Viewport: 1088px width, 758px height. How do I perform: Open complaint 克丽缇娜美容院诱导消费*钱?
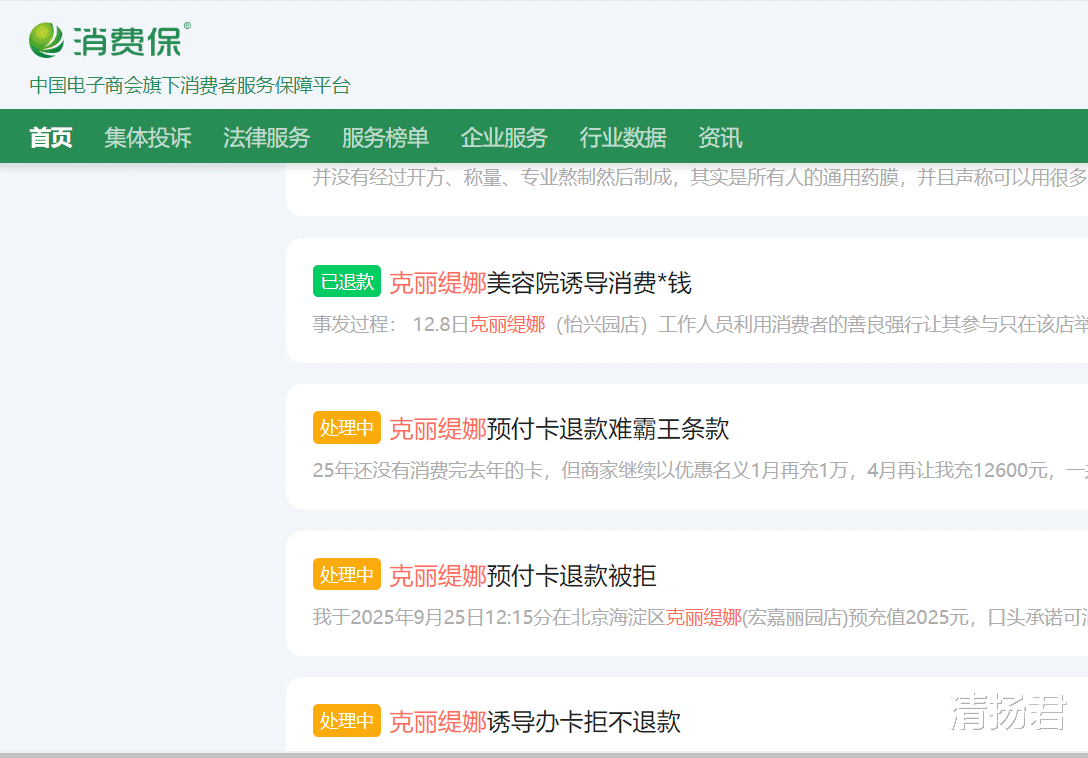[541, 283]
